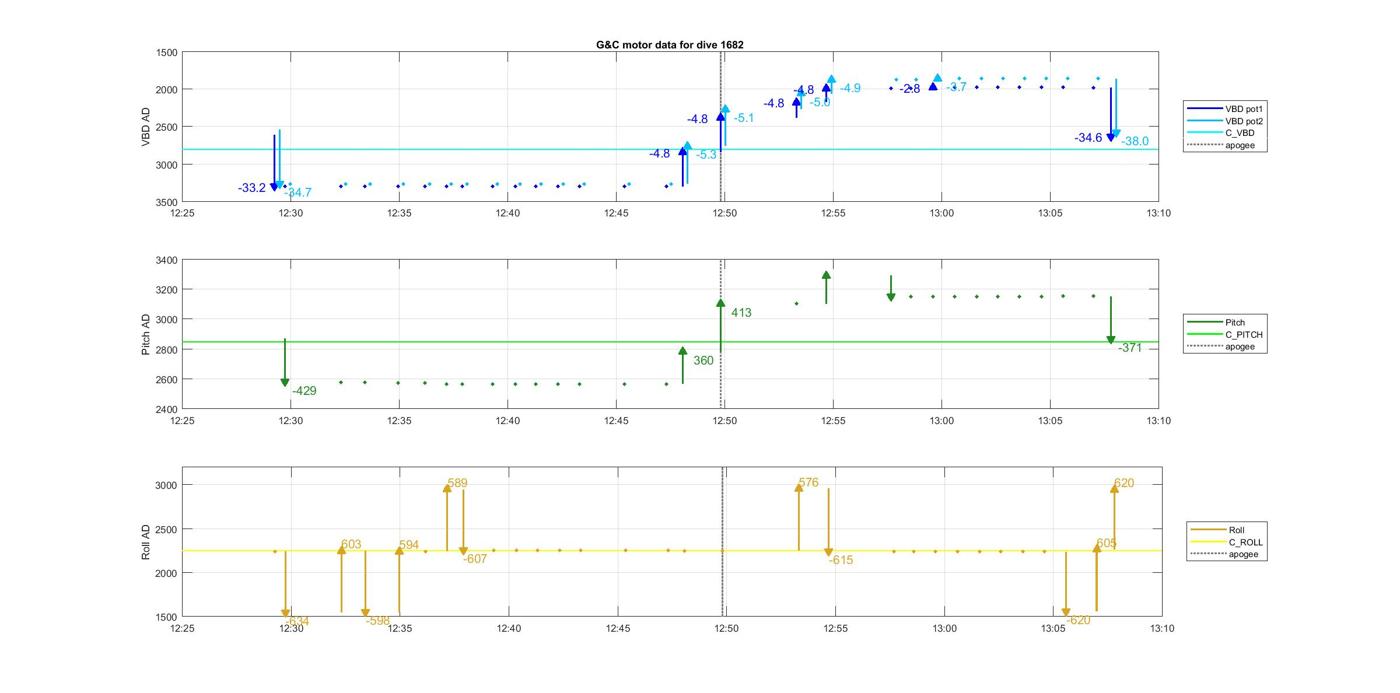Click the '-34.6' VBD data label
Viewport: 1400px width, 693px height.
pyautogui.click(x=1089, y=138)
